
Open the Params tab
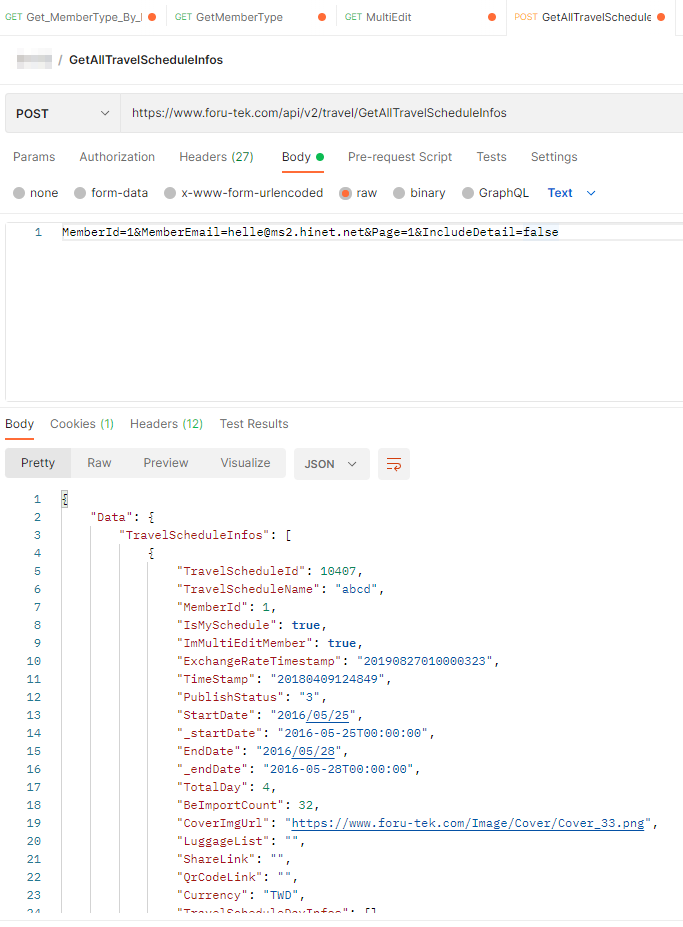(x=34, y=157)
